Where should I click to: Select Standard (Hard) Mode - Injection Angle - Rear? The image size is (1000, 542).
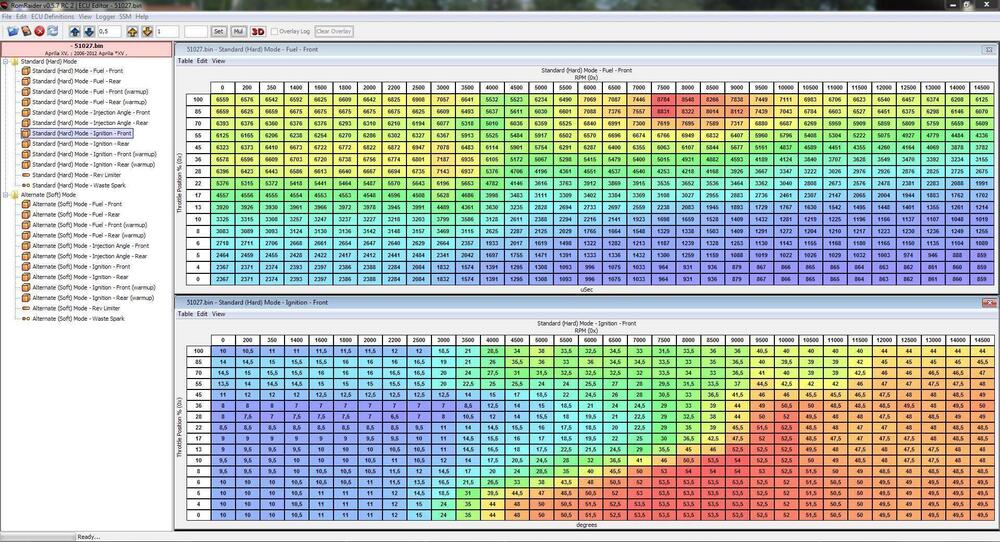pyautogui.click(x=90, y=123)
